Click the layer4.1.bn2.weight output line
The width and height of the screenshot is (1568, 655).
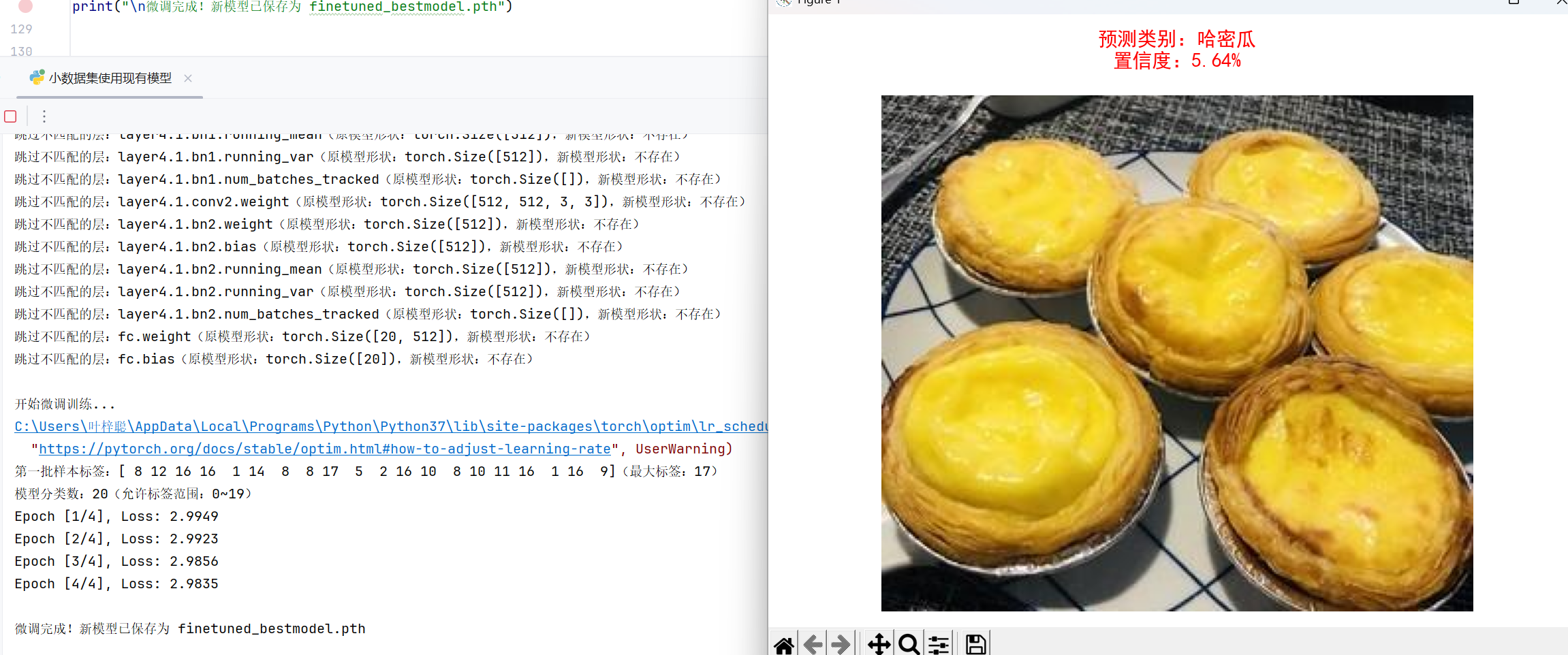[327, 224]
